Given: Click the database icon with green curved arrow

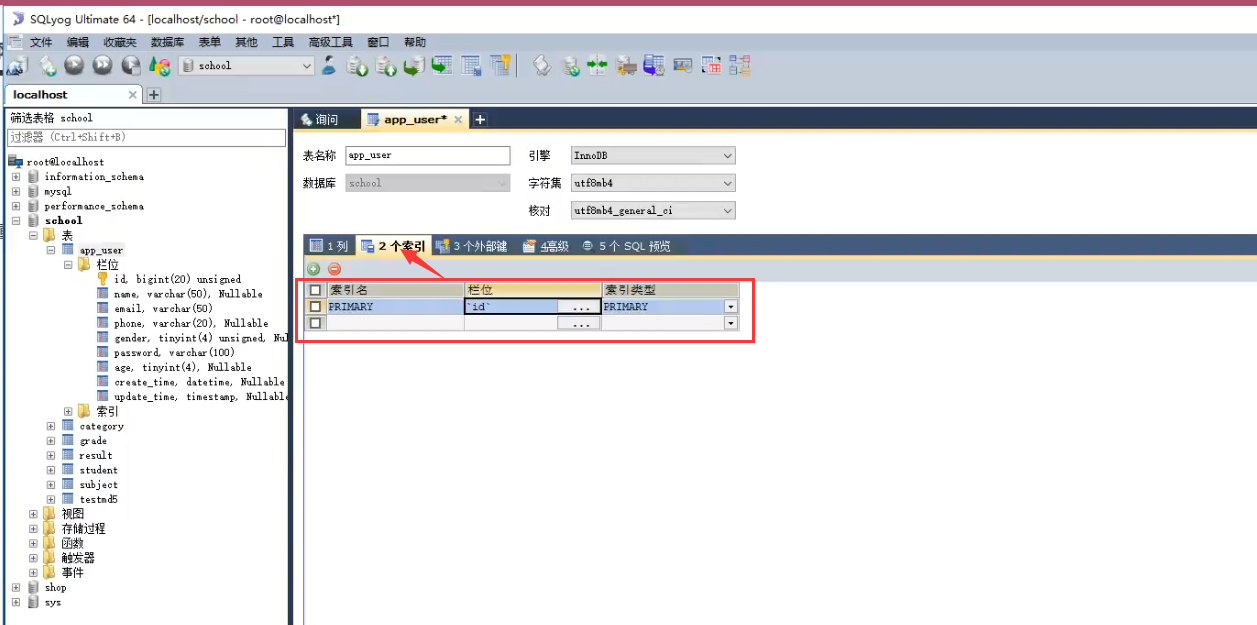Looking at the screenshot, I should pos(413,66).
